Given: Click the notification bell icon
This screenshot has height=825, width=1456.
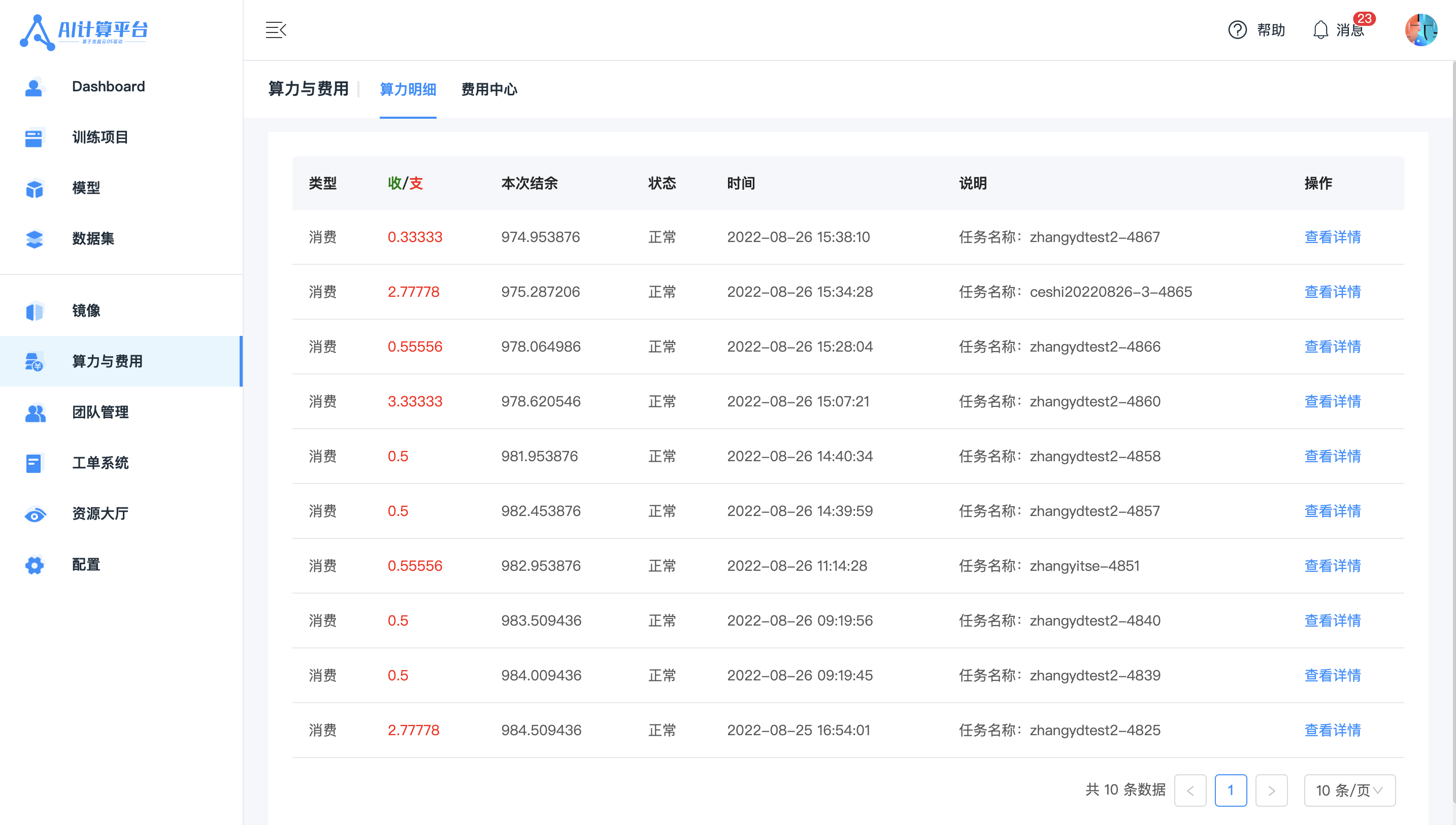Looking at the screenshot, I should [1320, 29].
